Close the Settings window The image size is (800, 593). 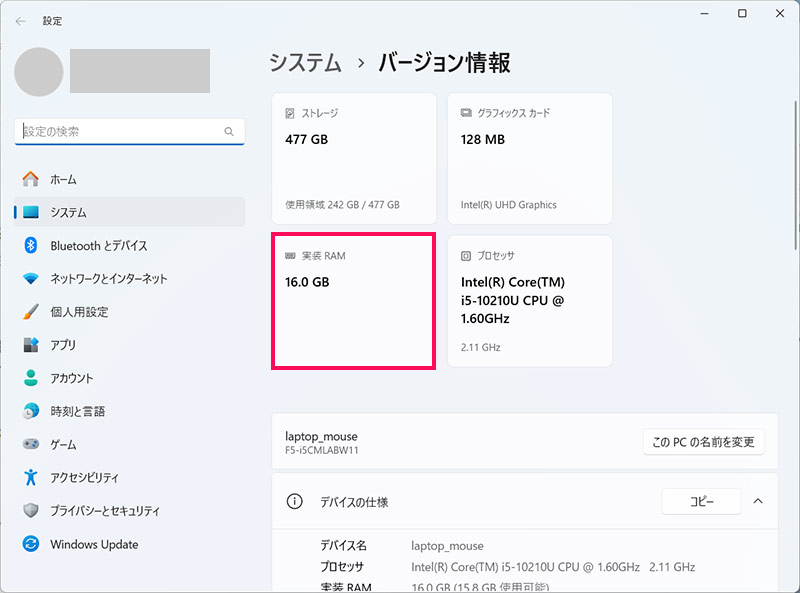(x=780, y=14)
